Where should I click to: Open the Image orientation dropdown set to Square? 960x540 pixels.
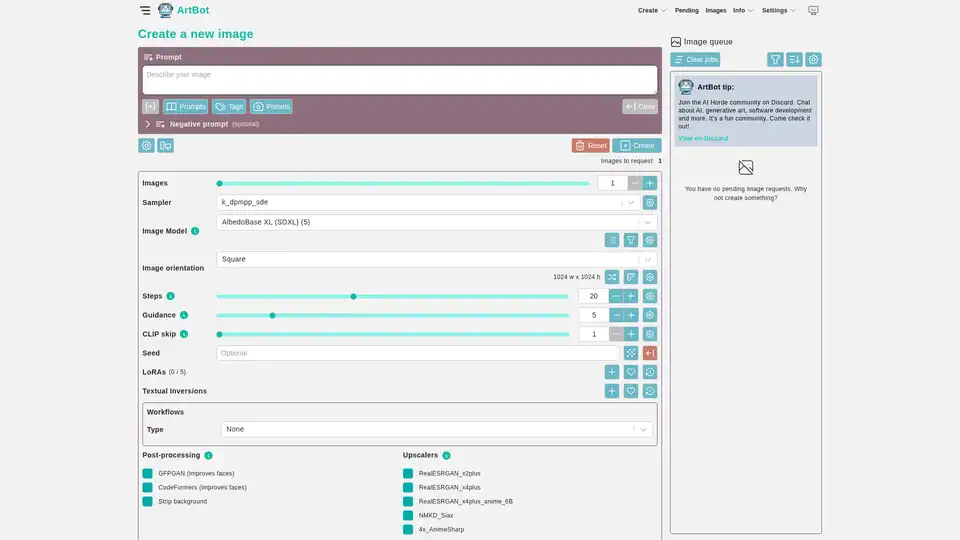click(428, 259)
